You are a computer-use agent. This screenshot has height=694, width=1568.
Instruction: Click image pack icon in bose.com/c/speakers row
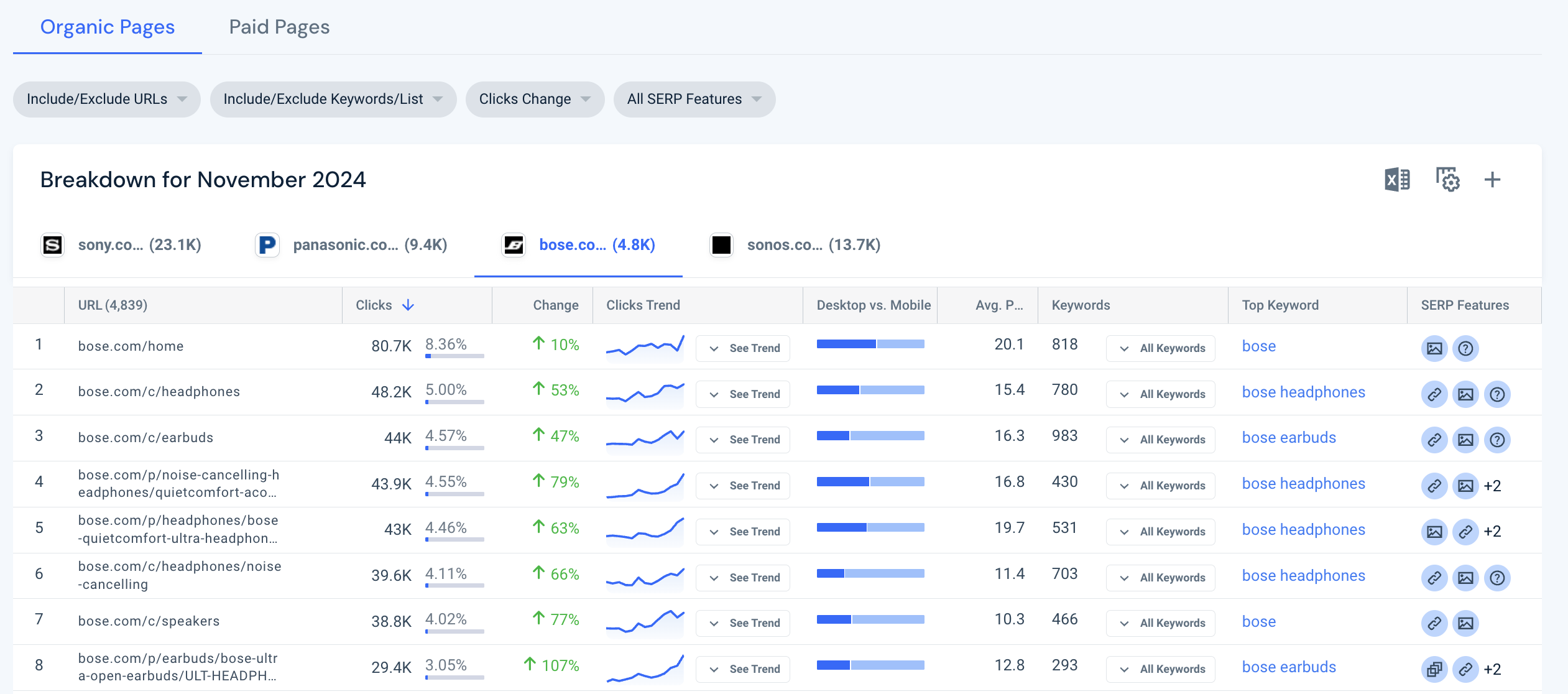[1465, 623]
